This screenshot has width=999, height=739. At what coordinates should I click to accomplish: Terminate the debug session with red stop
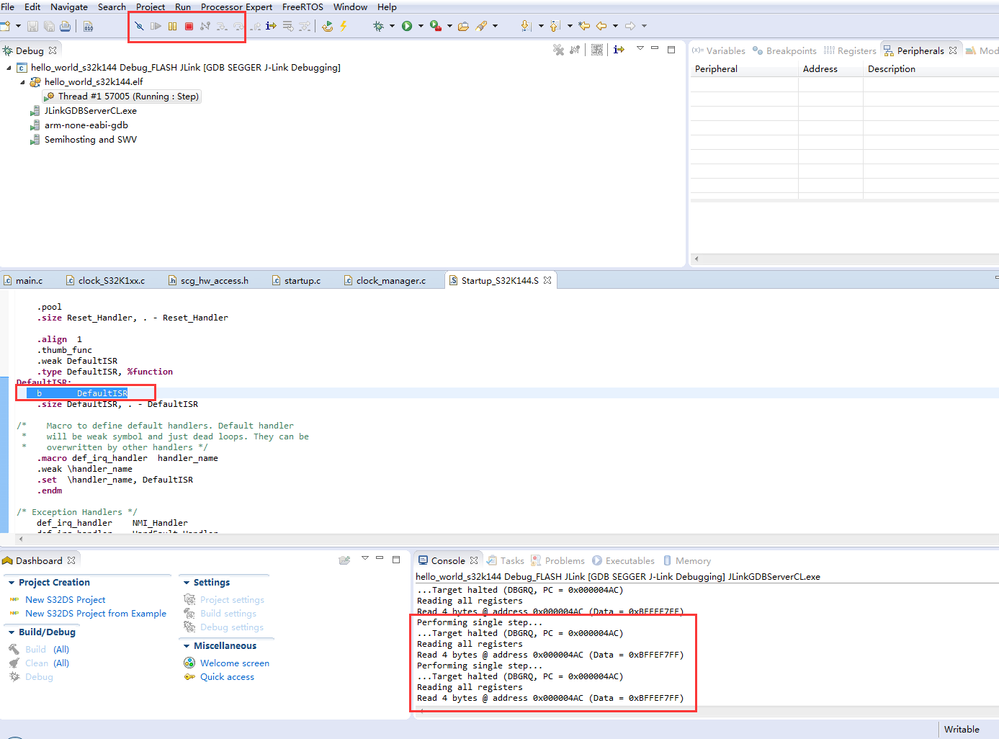pyautogui.click(x=189, y=26)
